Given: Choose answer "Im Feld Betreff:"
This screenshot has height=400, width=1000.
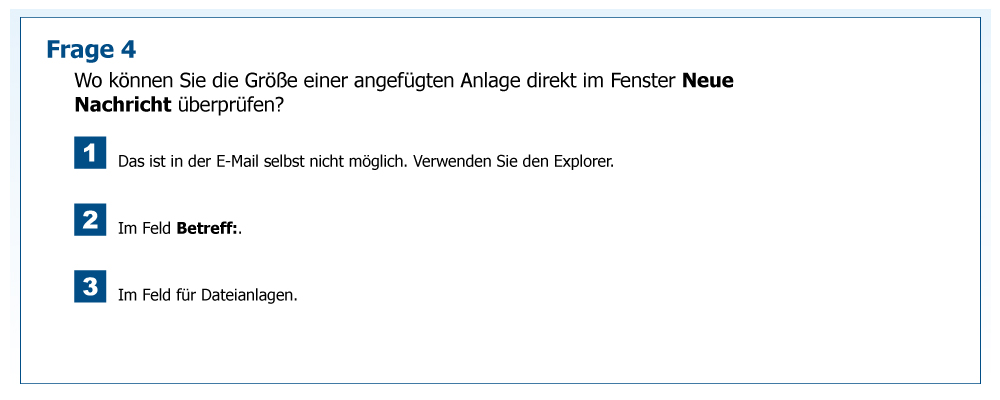Looking at the screenshot, I should coord(179,228).
